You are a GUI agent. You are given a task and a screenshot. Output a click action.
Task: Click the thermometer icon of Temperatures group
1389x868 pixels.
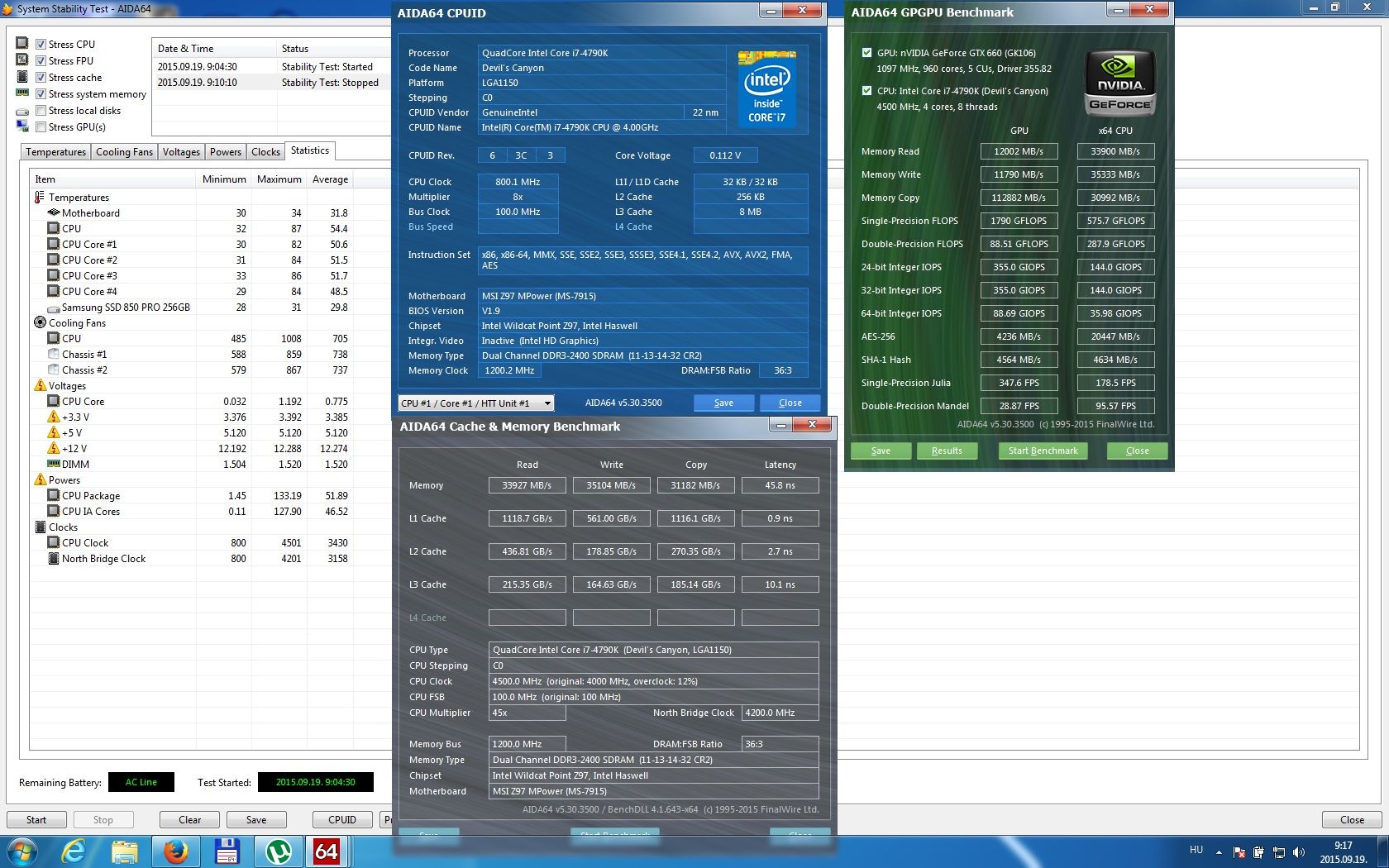[40, 197]
